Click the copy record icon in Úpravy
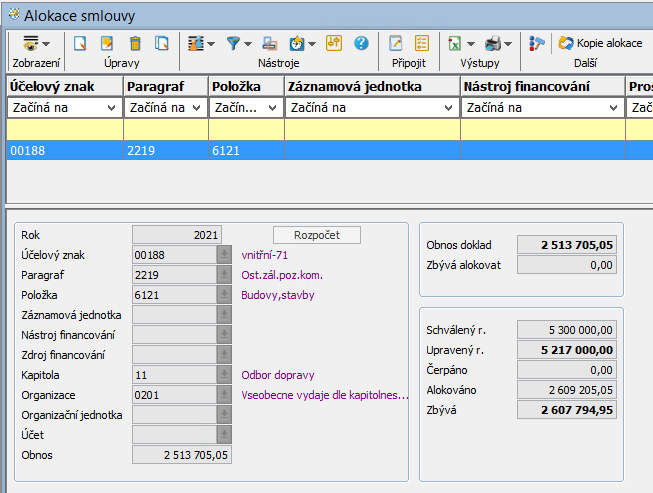Image resolution: width=653 pixels, height=493 pixels. point(161,43)
